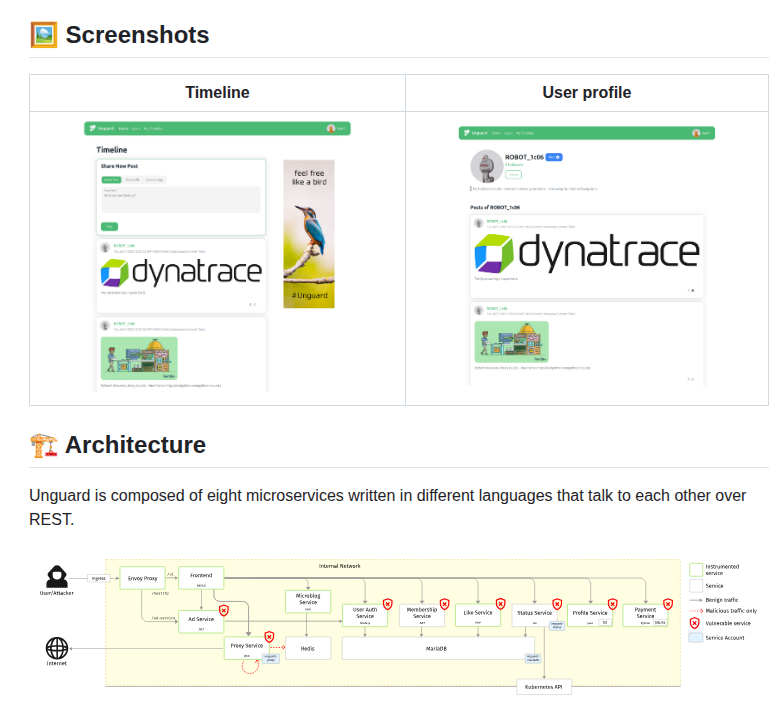Click the Timeline heading inside the Timeline screenshot
The image size is (773, 714).
[111, 150]
